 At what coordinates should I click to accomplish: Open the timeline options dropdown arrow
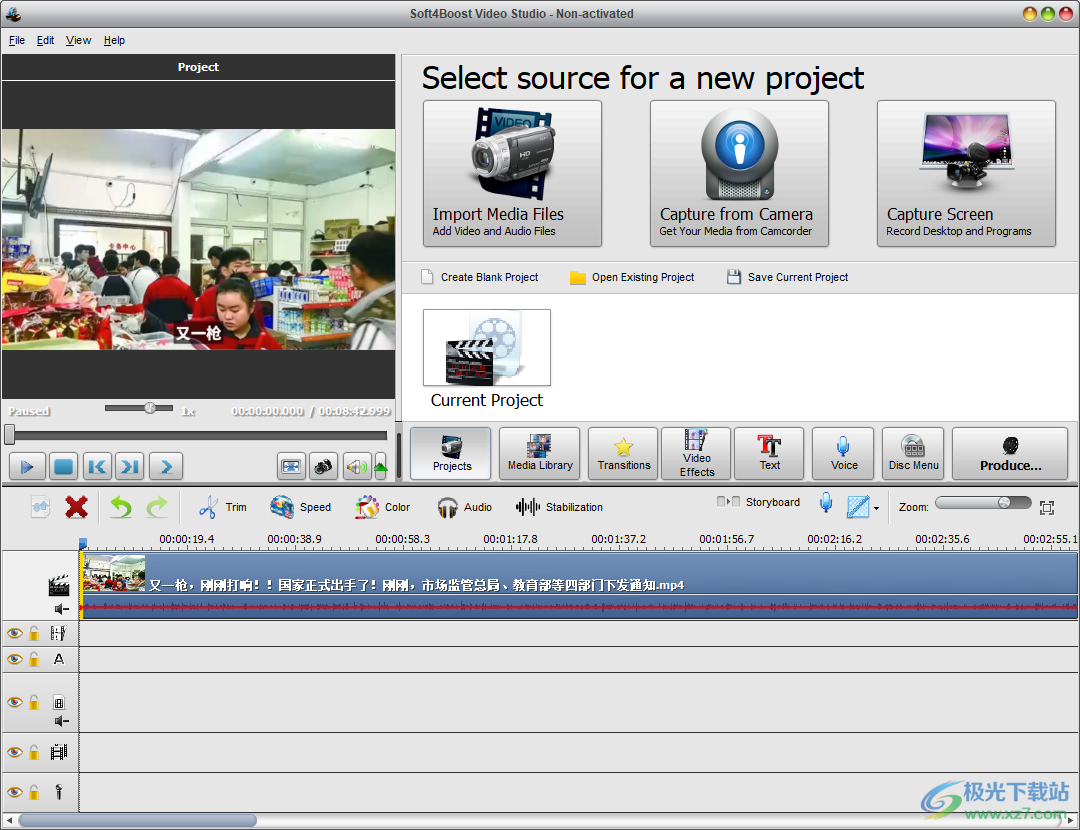(876, 508)
